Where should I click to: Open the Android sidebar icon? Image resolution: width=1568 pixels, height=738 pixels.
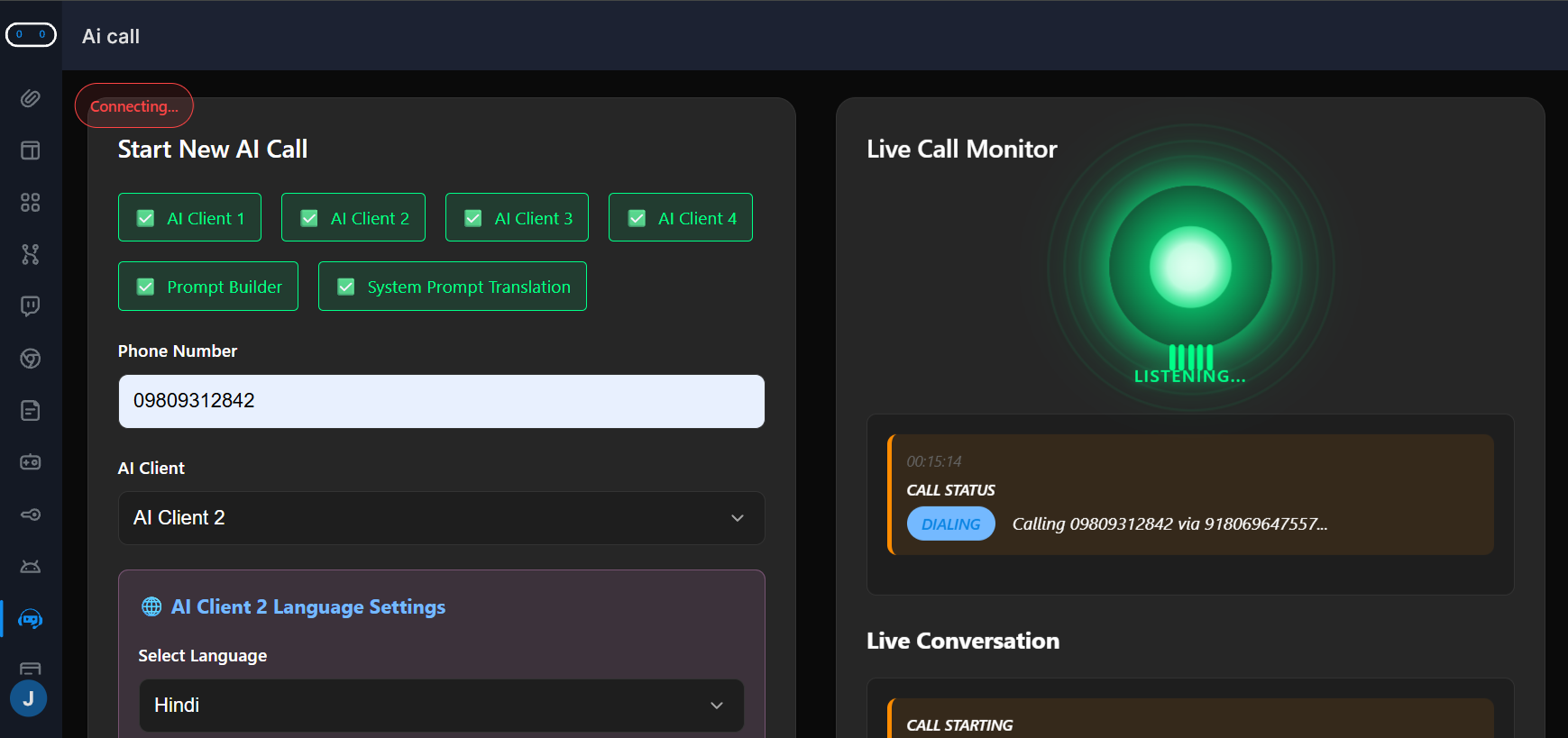pyautogui.click(x=31, y=567)
